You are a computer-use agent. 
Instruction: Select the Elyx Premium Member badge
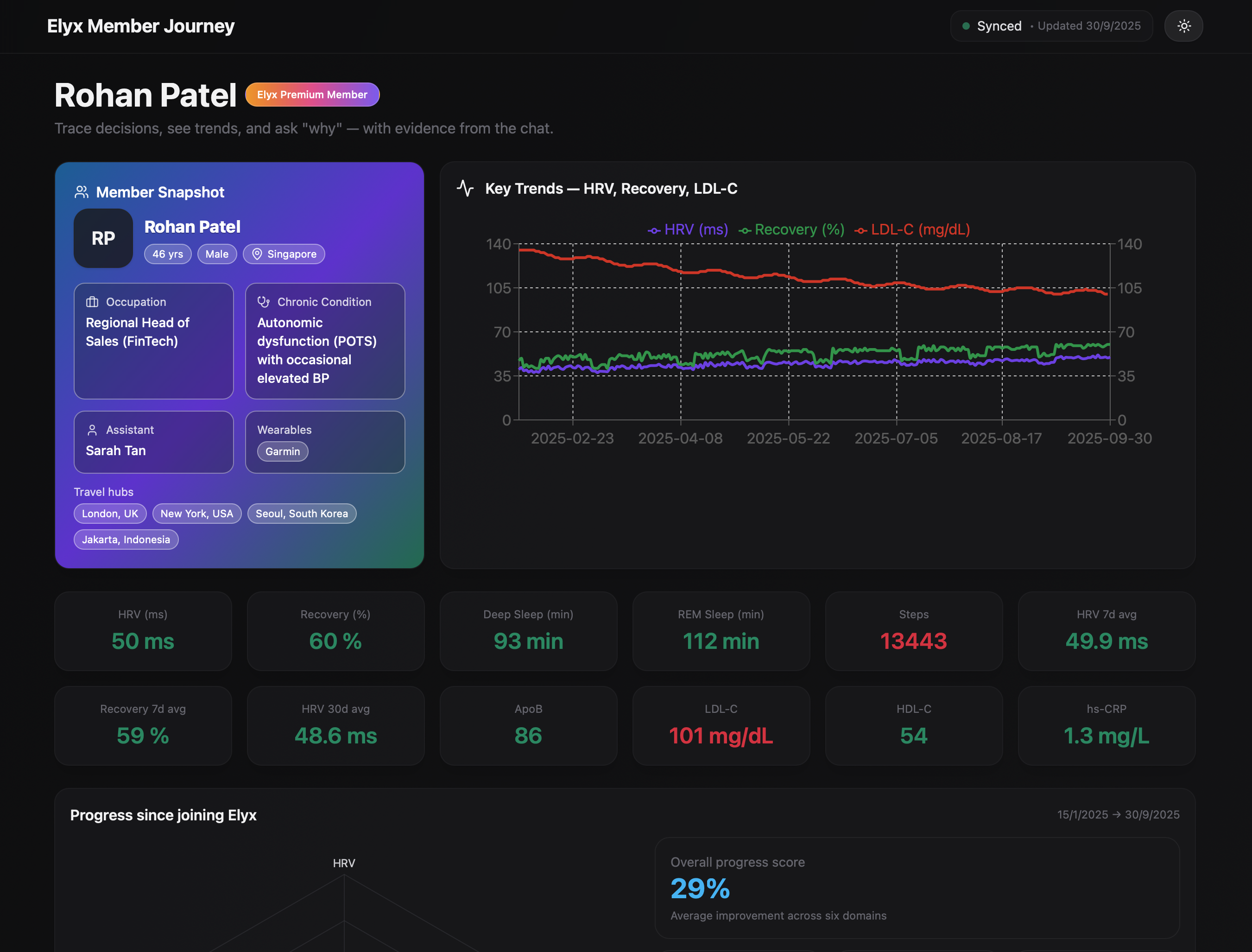[312, 94]
